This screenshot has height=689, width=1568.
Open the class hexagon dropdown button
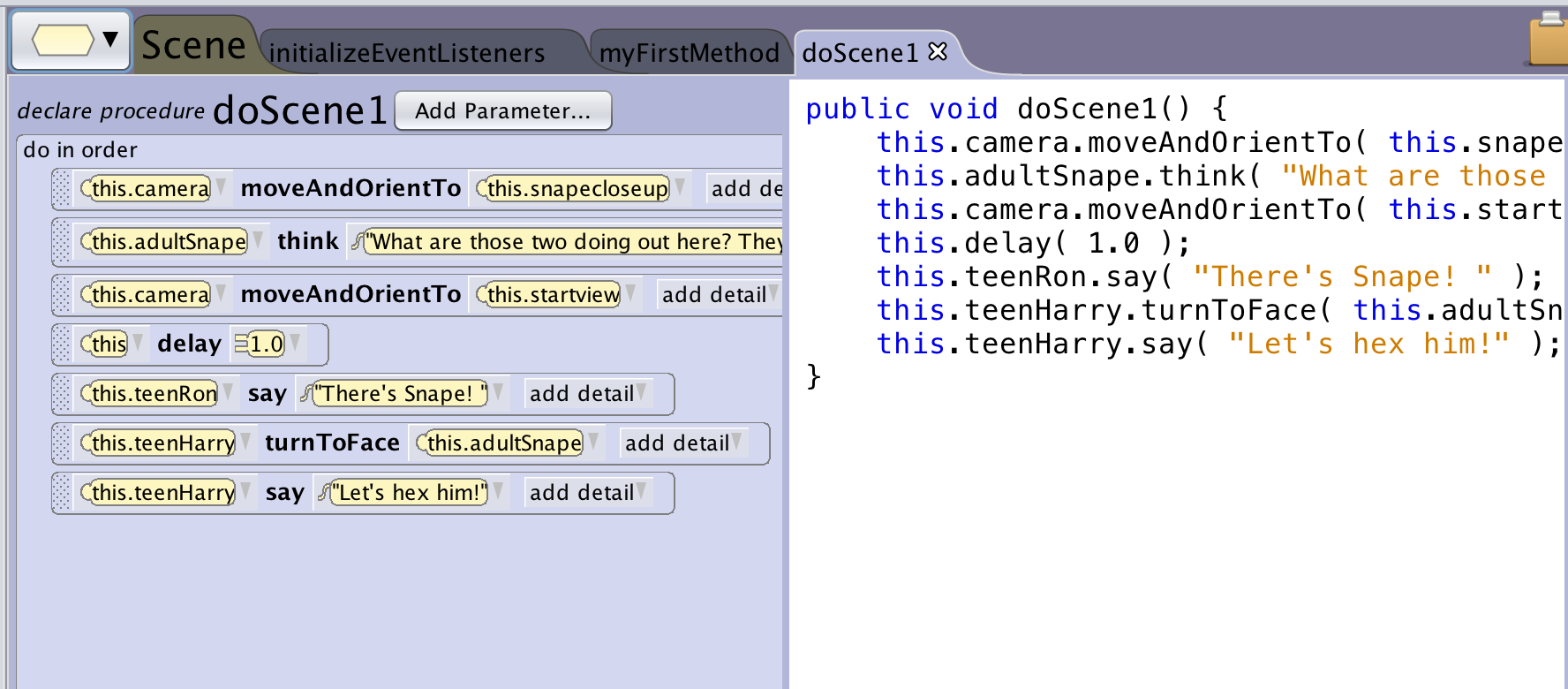(x=72, y=40)
